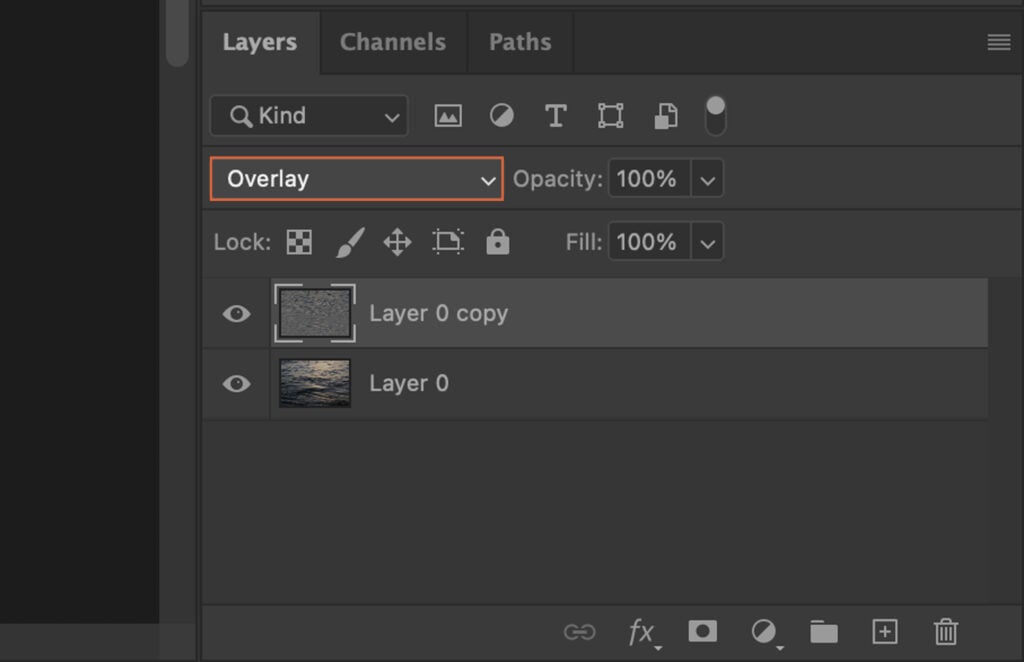The image size is (1024, 662).
Task: Switch to the Paths tab
Action: (x=519, y=42)
